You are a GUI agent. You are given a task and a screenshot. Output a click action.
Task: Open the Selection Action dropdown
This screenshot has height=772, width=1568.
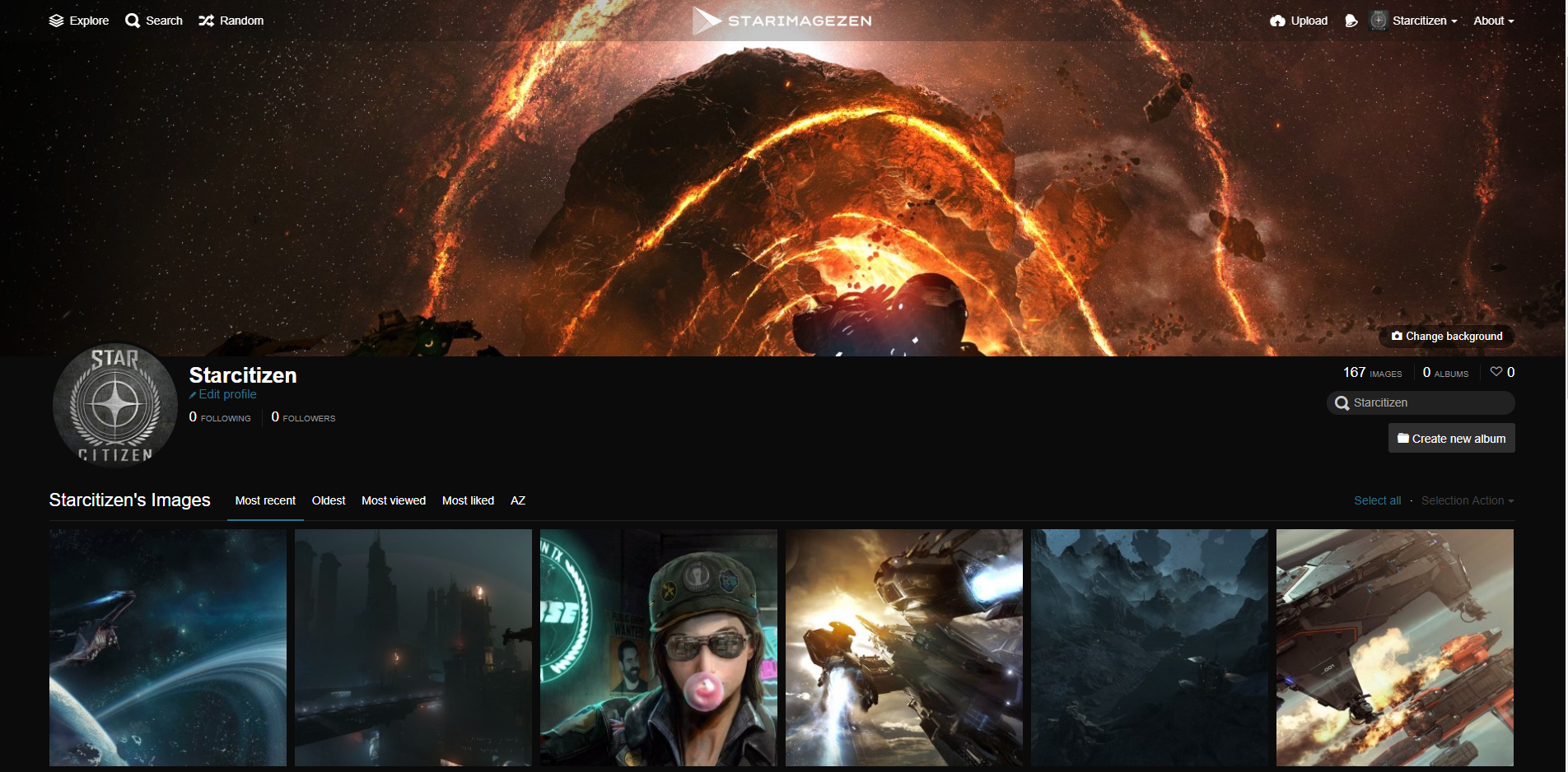coord(1468,500)
